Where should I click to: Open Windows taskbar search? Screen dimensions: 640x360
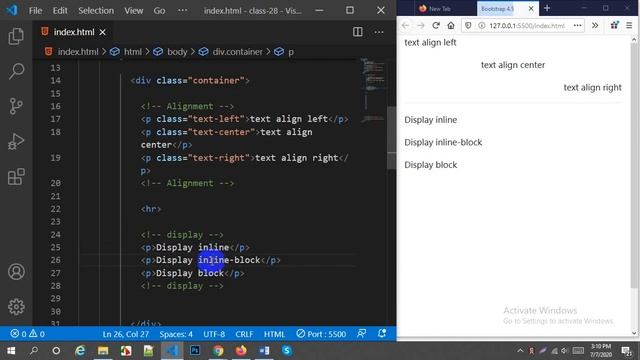point(34,351)
